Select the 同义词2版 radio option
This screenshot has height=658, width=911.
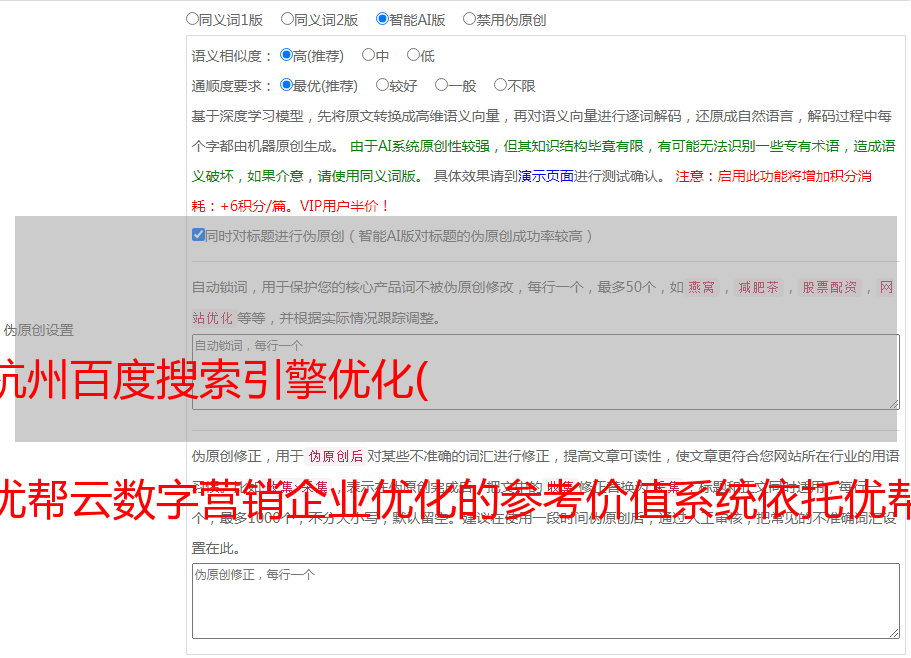[x=287, y=19]
